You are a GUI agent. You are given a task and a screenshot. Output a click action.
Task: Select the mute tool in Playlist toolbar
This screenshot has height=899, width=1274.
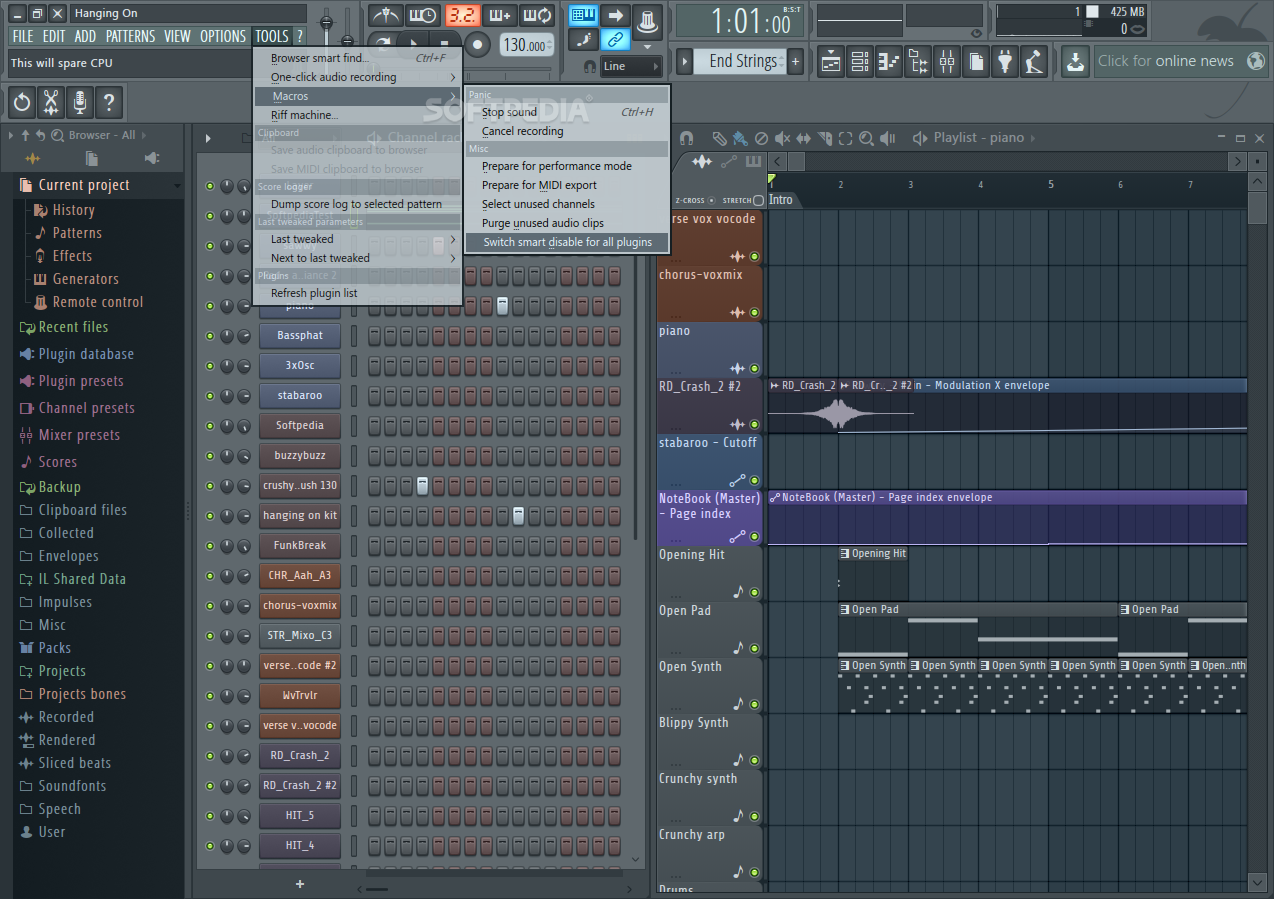coord(782,138)
